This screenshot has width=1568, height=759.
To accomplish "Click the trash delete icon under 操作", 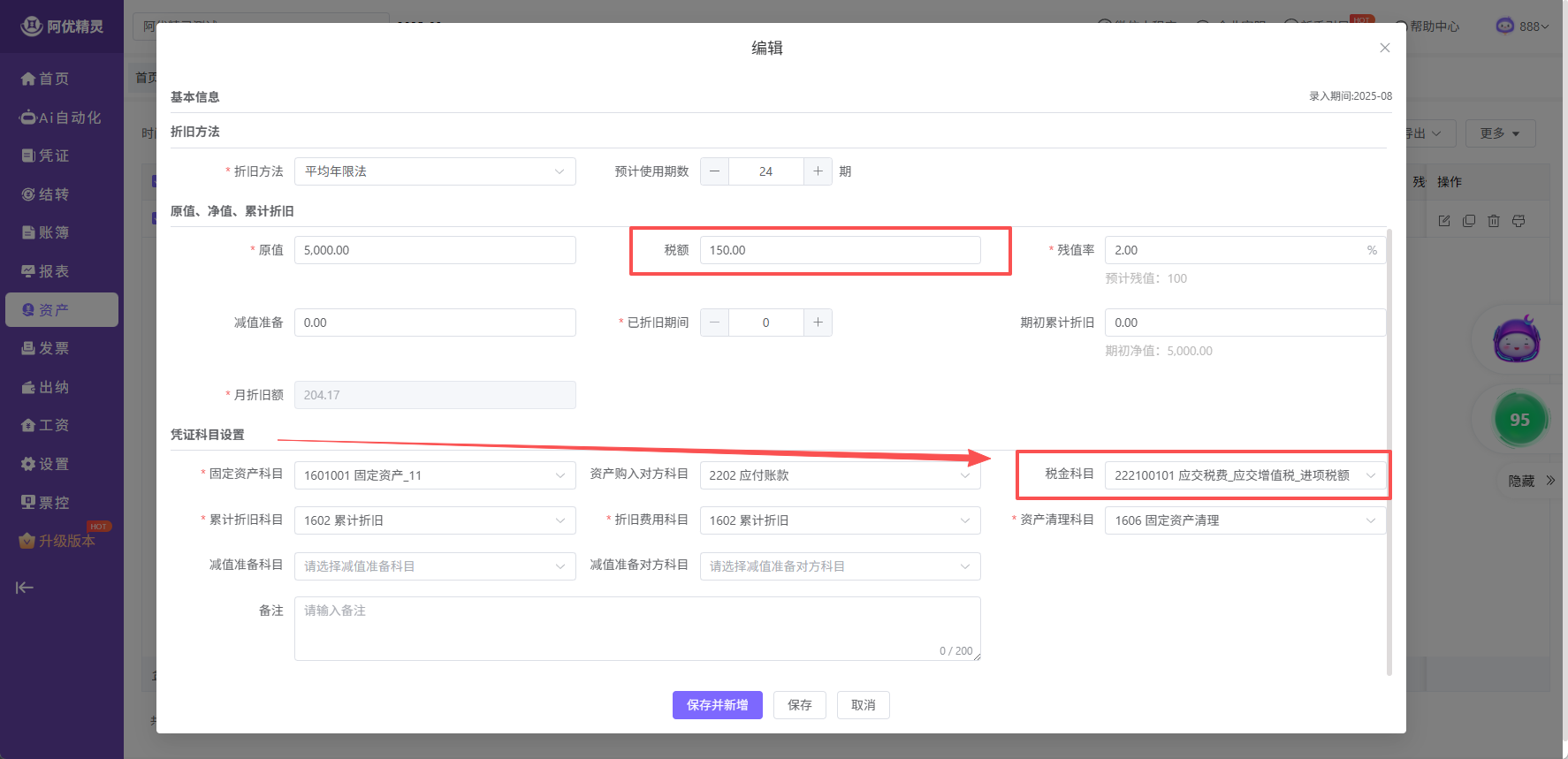I will coord(1493,221).
